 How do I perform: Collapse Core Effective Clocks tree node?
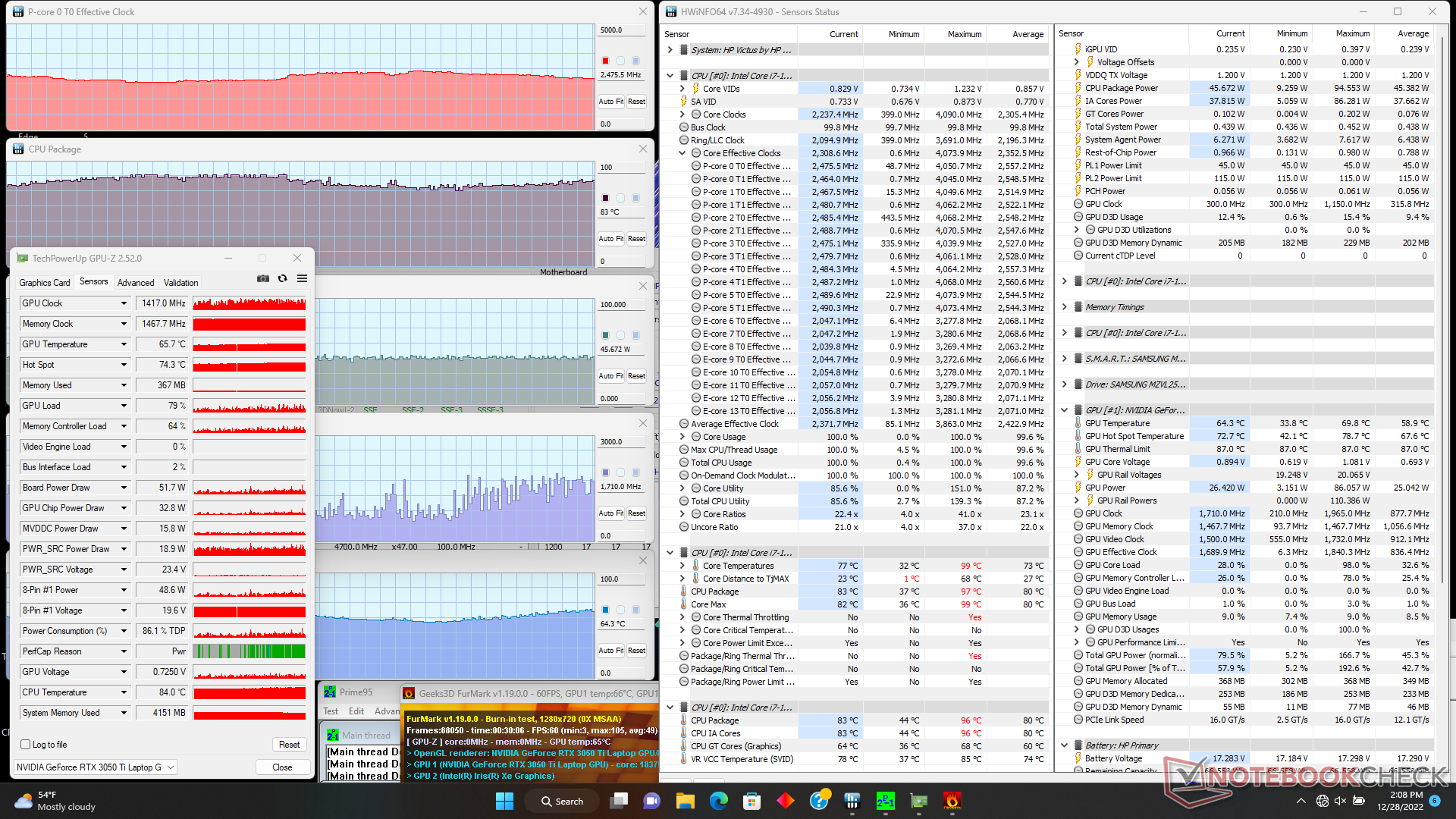pos(682,153)
